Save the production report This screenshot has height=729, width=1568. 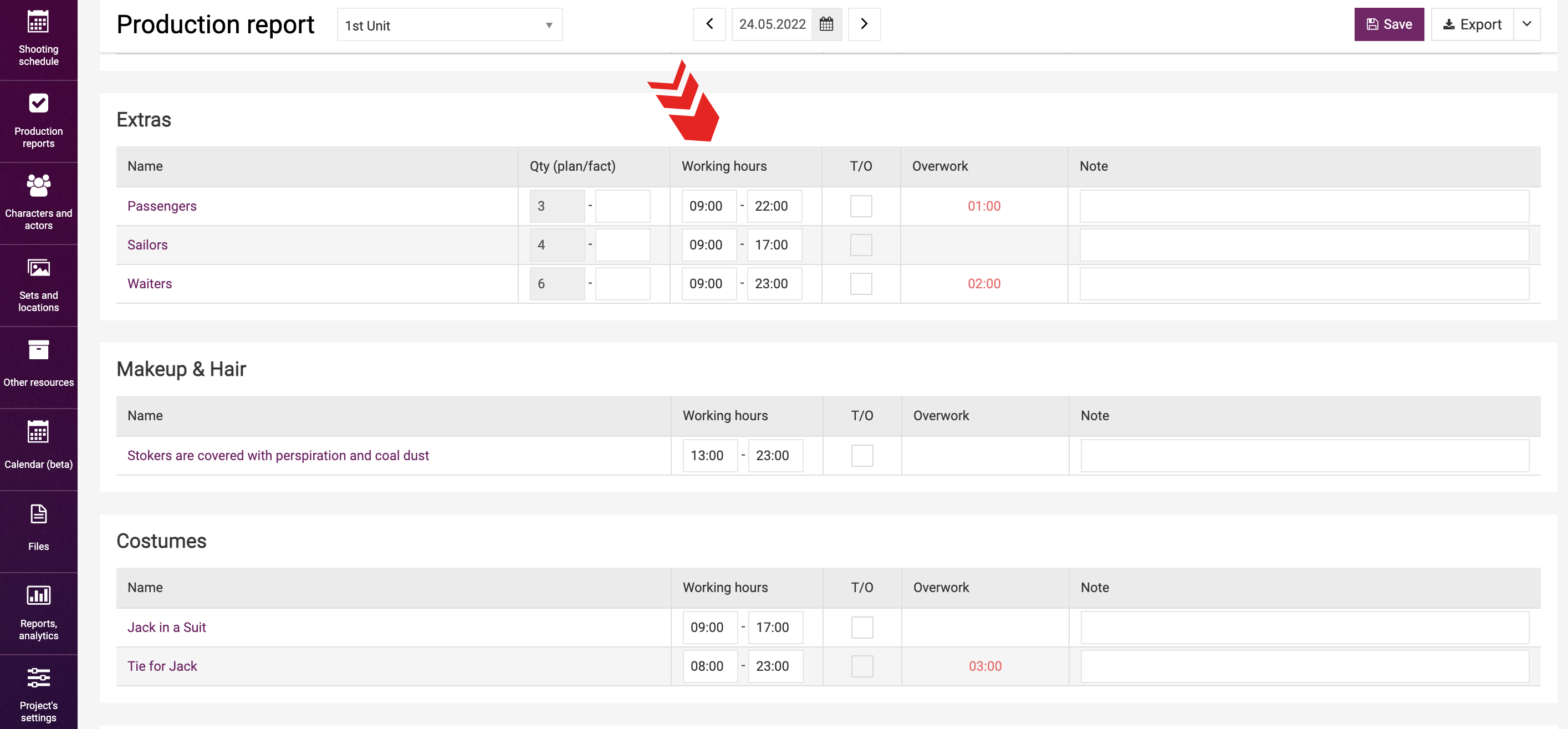click(x=1389, y=24)
